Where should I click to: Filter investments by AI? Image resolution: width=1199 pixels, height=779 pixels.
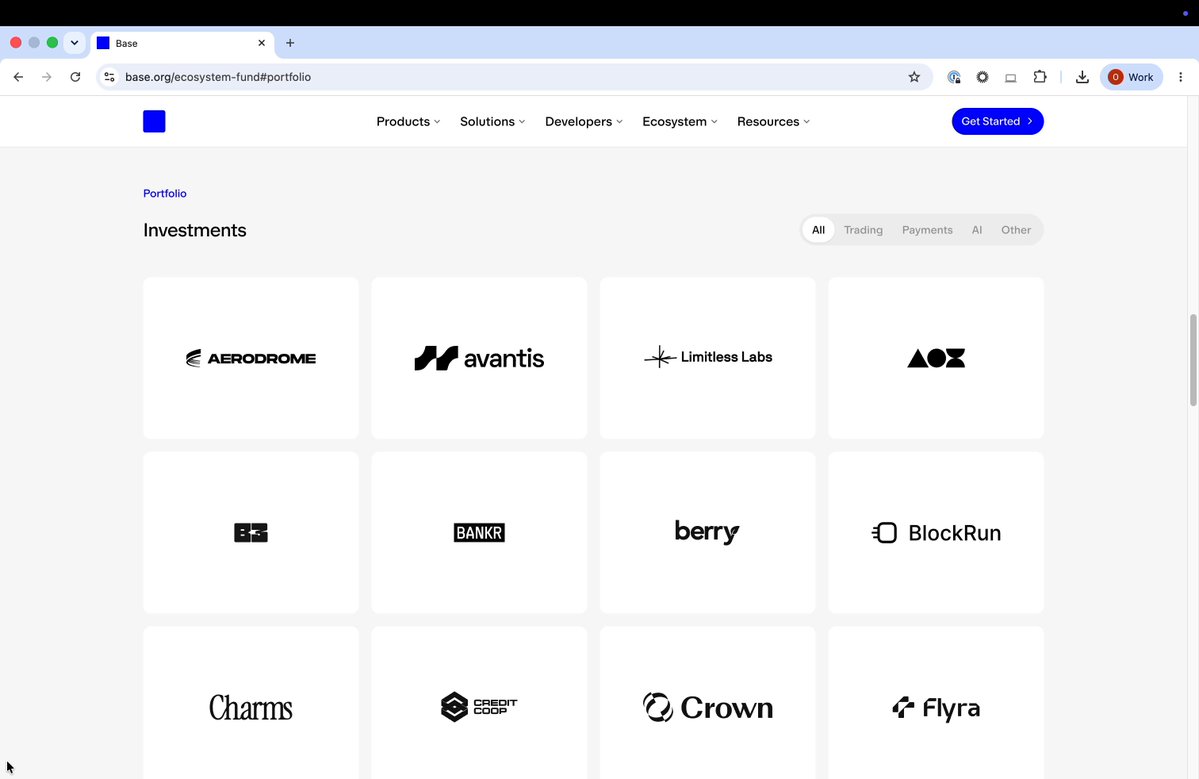[976, 230]
